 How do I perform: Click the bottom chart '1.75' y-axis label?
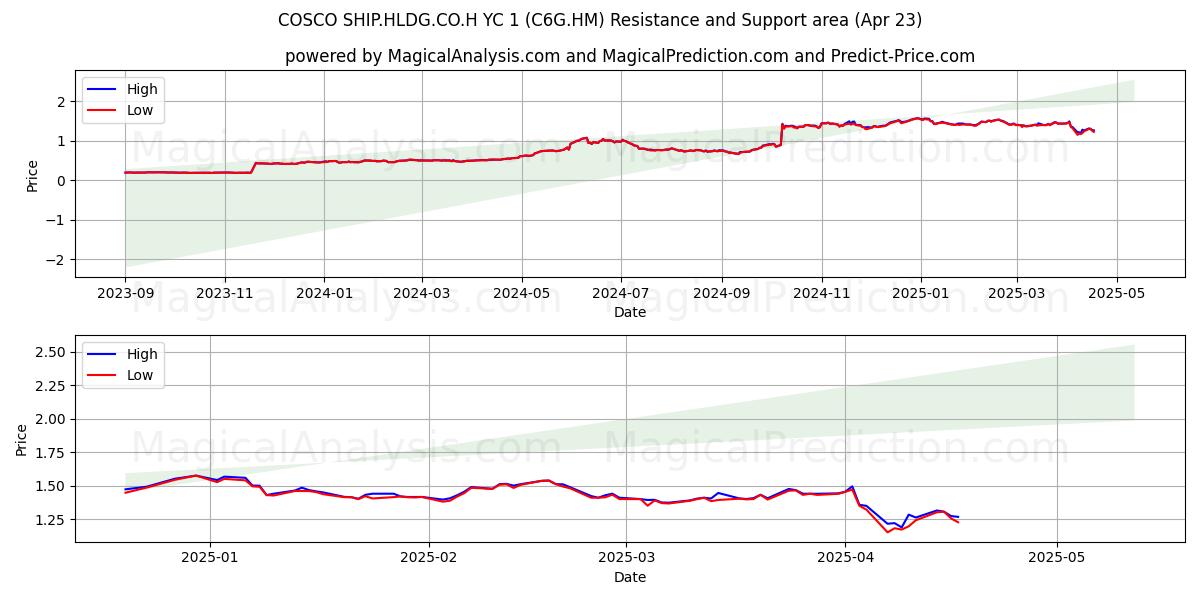tap(52, 453)
